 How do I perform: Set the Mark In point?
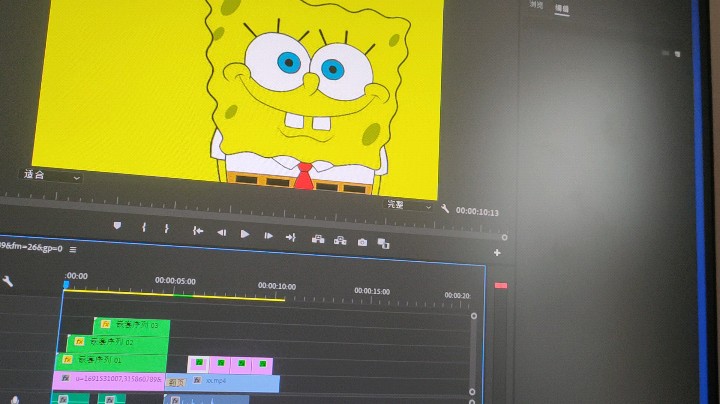(x=144, y=227)
